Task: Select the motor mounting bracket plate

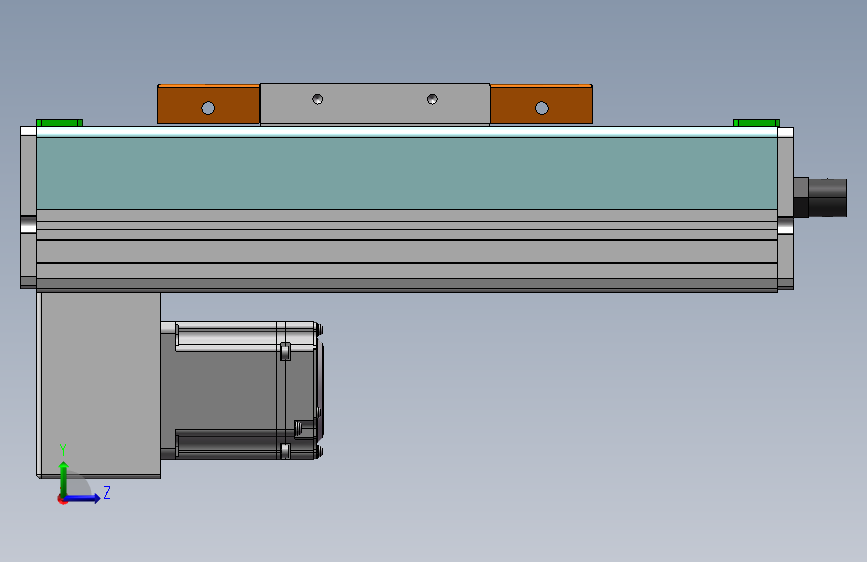Action: coord(100,385)
